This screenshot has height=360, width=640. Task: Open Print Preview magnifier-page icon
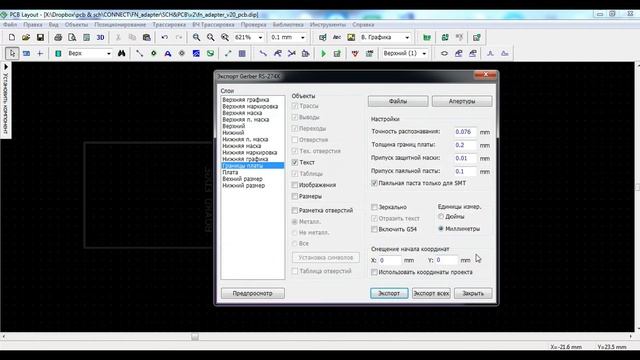pyautogui.click(x=72, y=38)
